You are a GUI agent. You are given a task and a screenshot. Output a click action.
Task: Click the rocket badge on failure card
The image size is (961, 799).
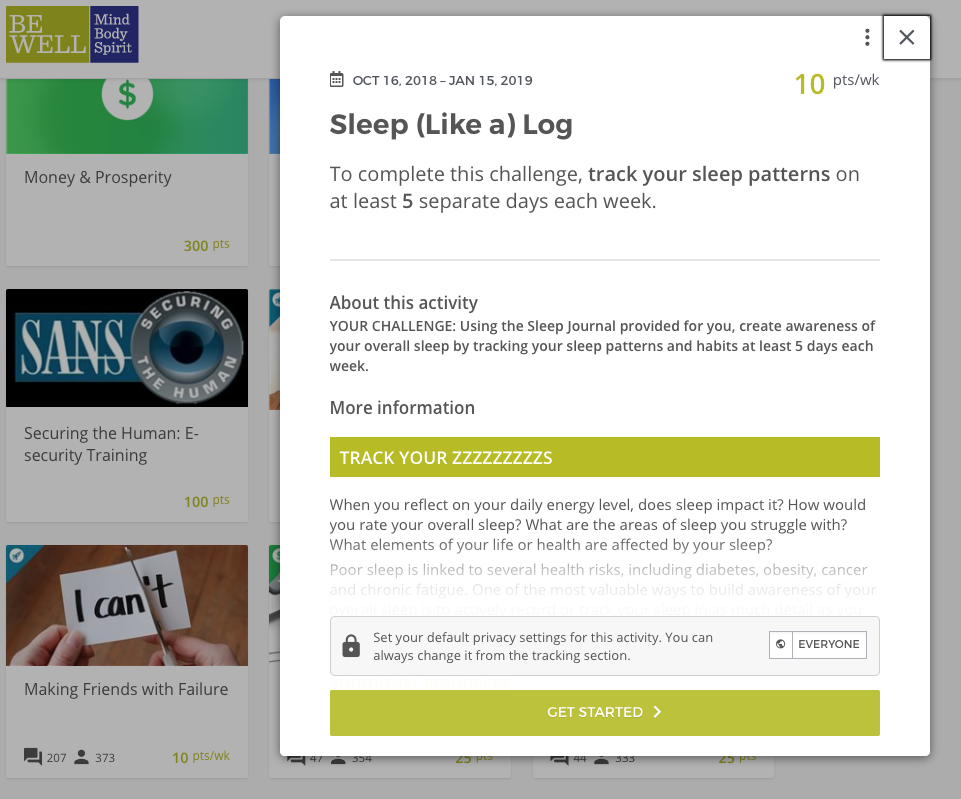[17, 555]
